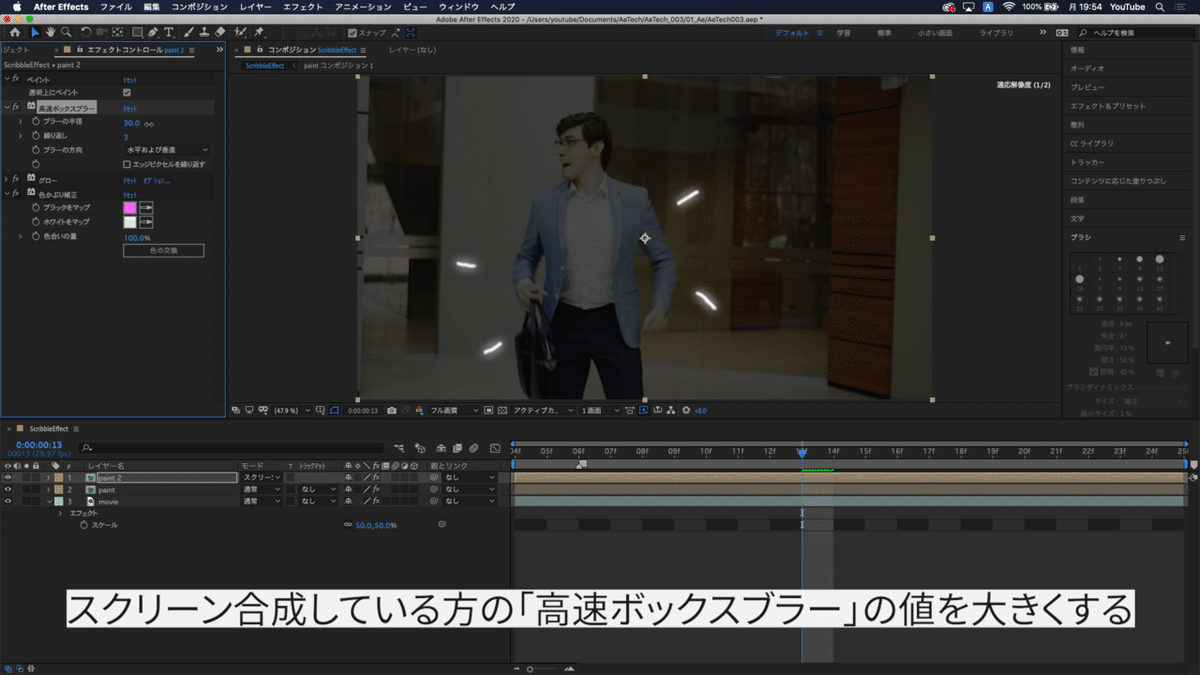The height and width of the screenshot is (675, 1200).
Task: Click the Map Black magenta color swatch
Action: coord(129,208)
